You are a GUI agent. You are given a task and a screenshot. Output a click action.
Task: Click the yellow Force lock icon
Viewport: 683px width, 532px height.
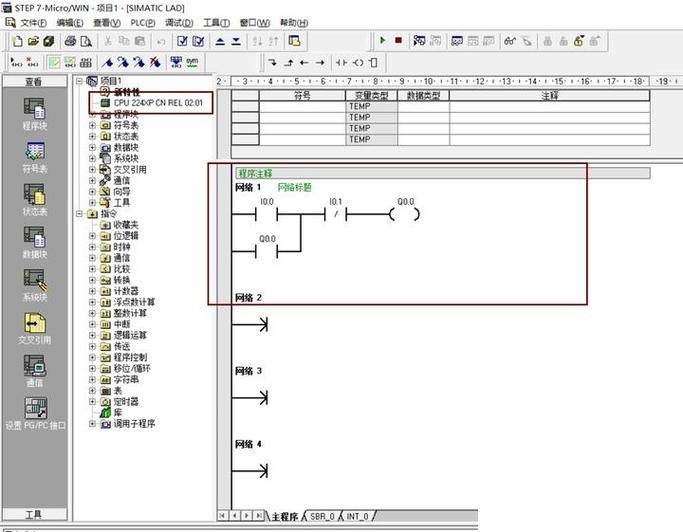tap(579, 41)
